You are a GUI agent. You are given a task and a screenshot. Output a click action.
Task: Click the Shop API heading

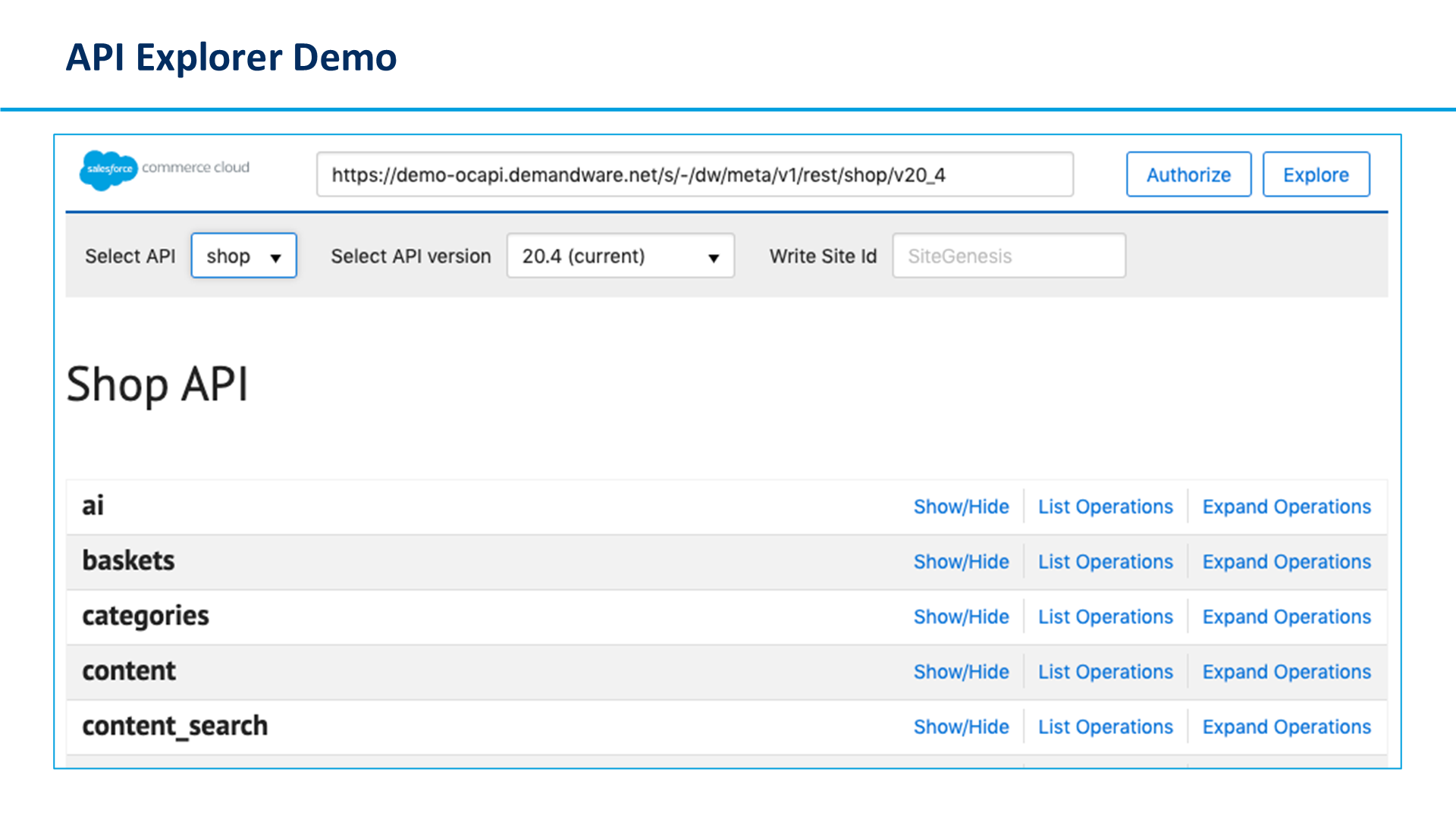click(x=157, y=385)
